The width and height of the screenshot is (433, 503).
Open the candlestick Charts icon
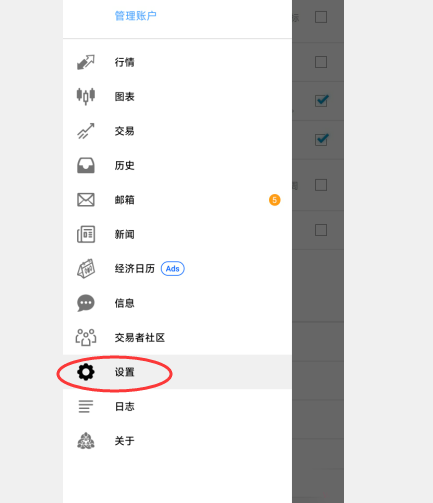(86, 96)
